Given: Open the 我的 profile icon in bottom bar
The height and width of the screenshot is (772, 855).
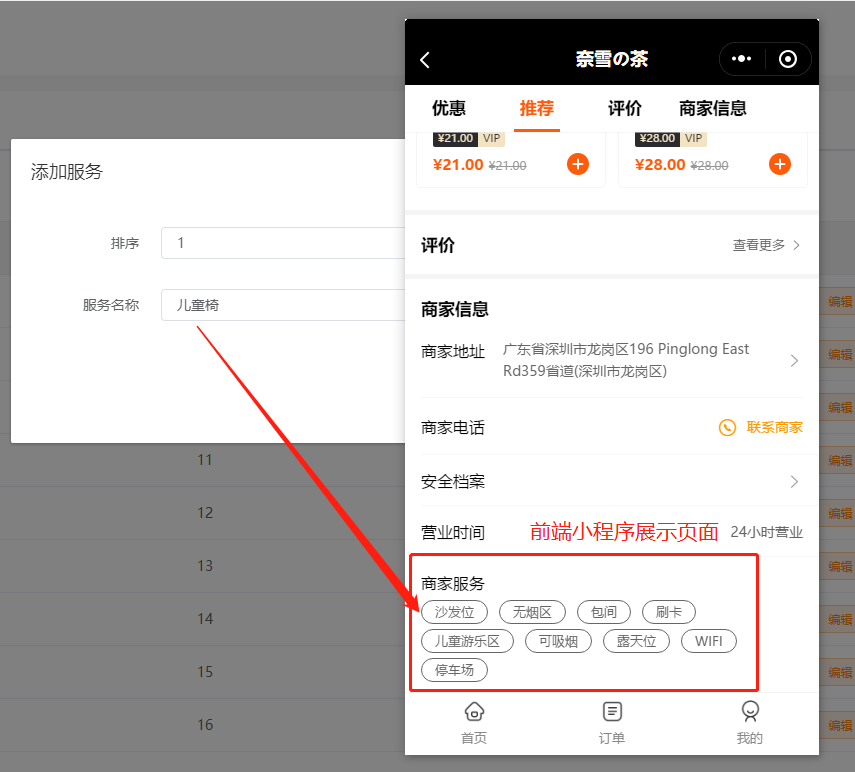Looking at the screenshot, I should (750, 711).
